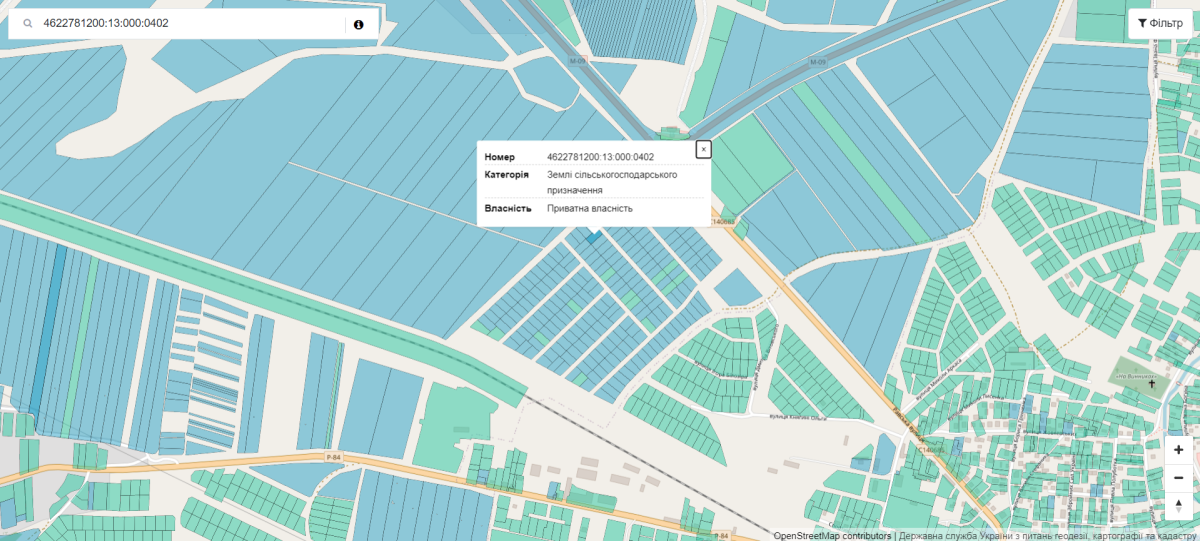Screen dimensions: 1200x541
Task: Open the info icon in search bar
Action: (359, 24)
